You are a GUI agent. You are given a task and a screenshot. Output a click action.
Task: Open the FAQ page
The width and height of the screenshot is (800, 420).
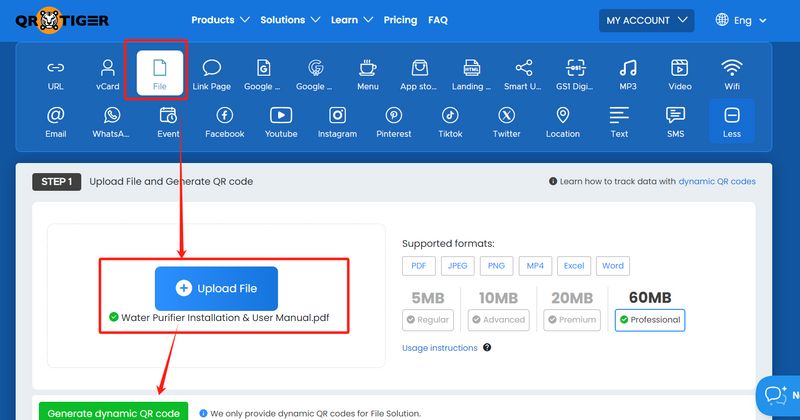coord(438,20)
